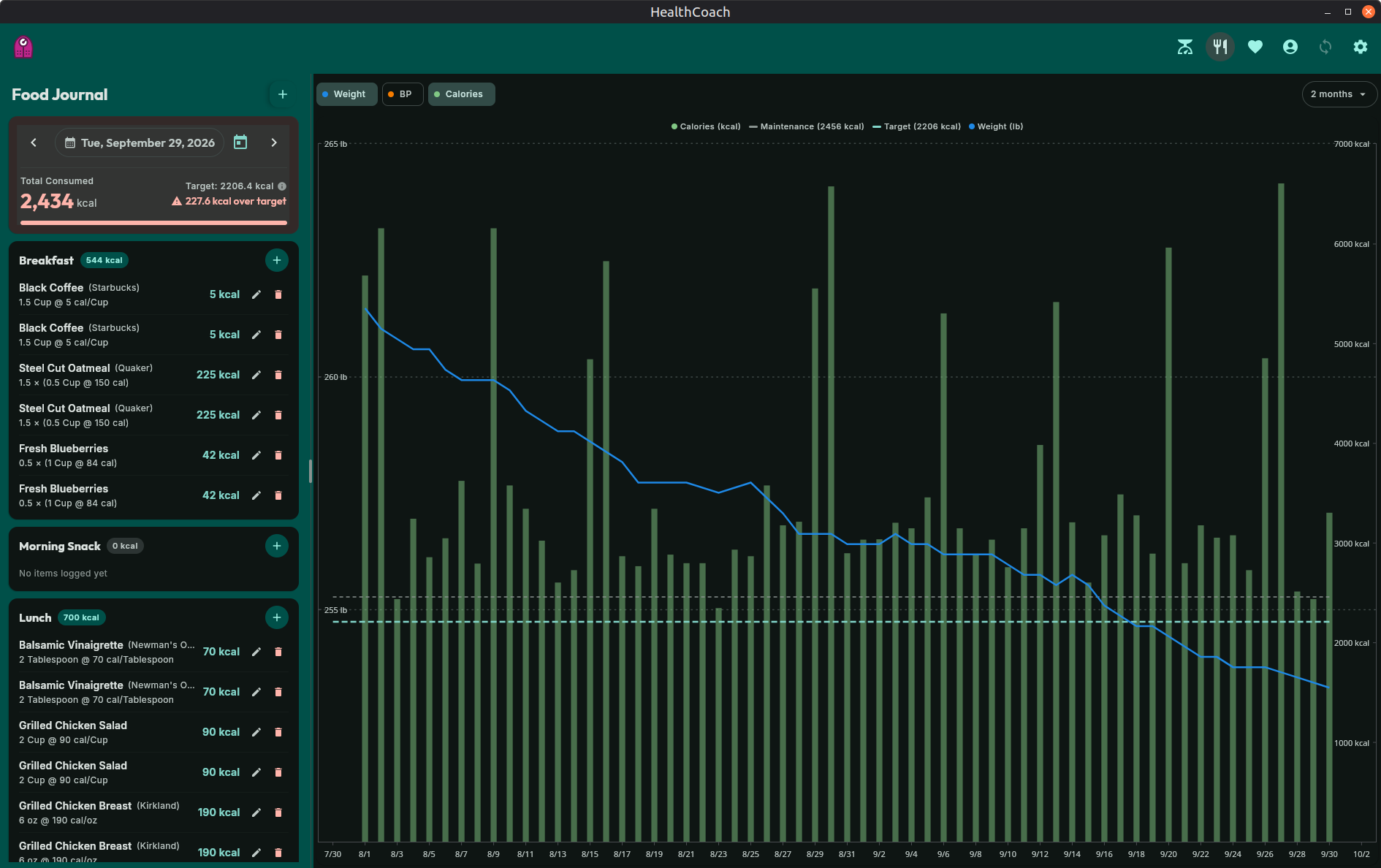Click the 227.6 kcal over target warning

click(x=229, y=201)
